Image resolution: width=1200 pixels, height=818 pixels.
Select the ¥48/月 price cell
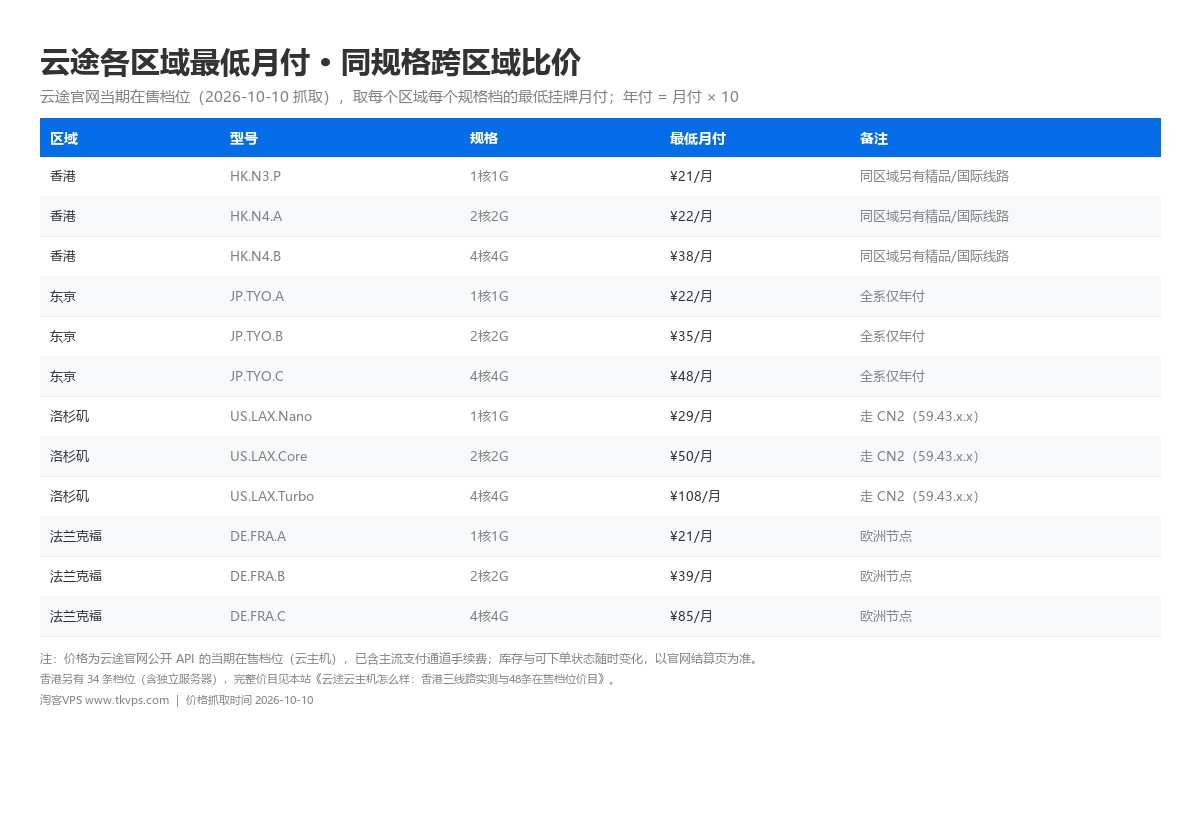(692, 376)
